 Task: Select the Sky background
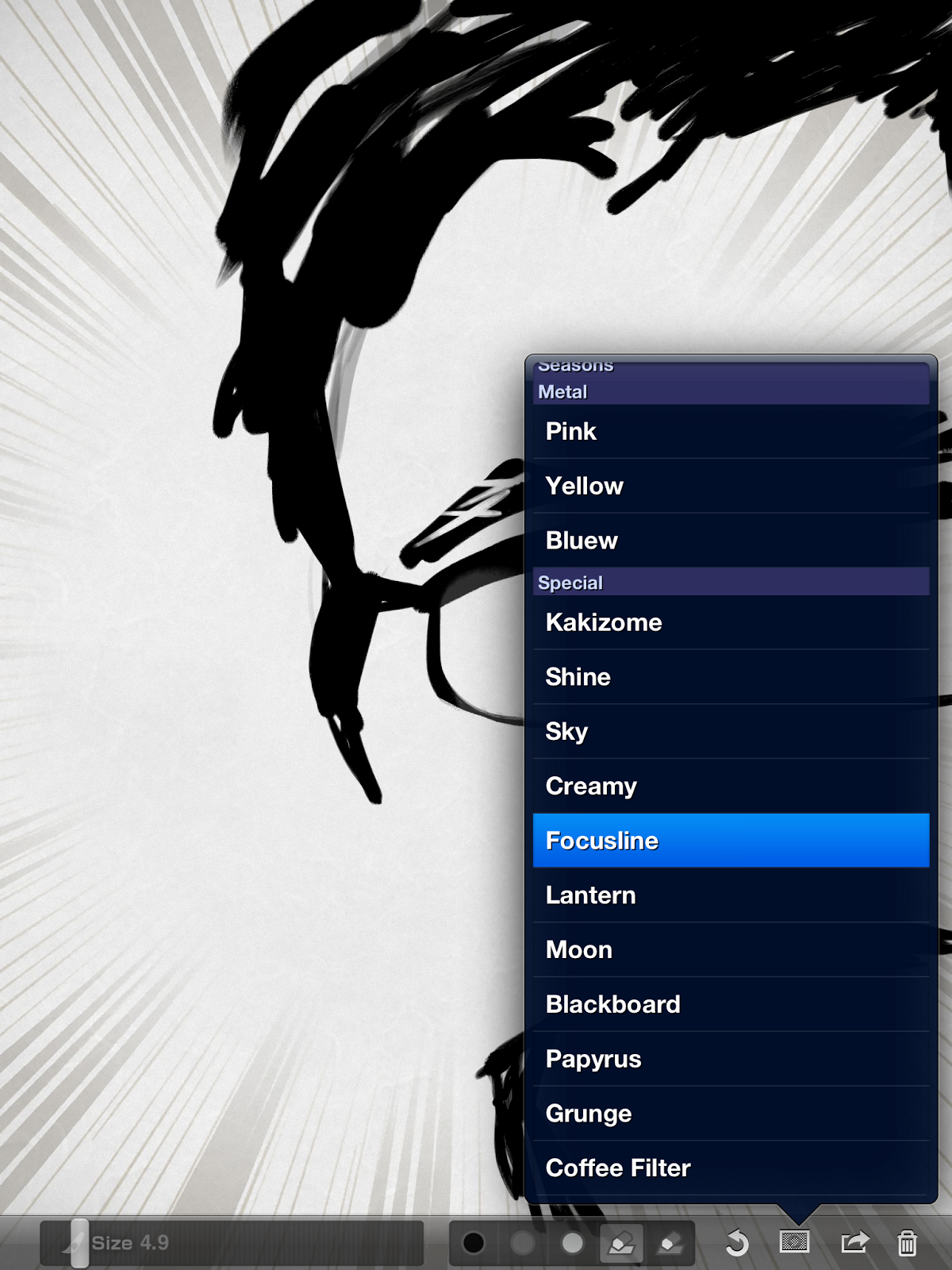point(731,732)
